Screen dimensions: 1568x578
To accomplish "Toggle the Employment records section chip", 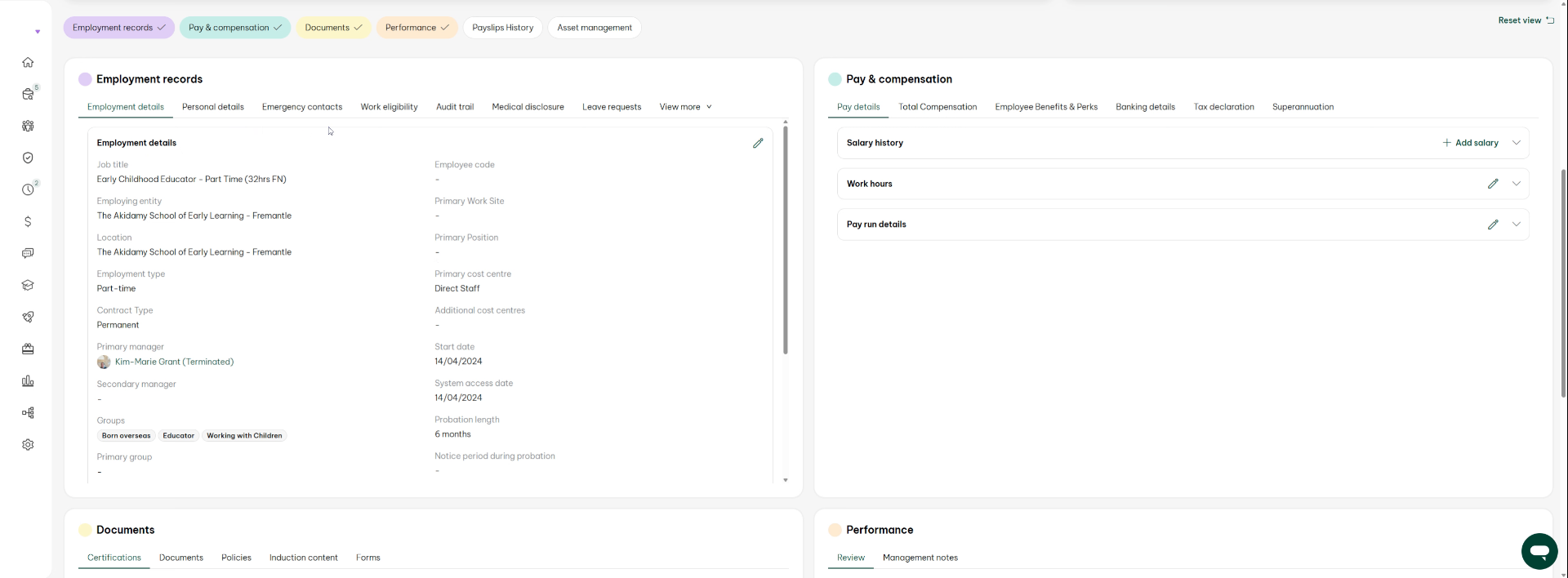I will click(119, 28).
